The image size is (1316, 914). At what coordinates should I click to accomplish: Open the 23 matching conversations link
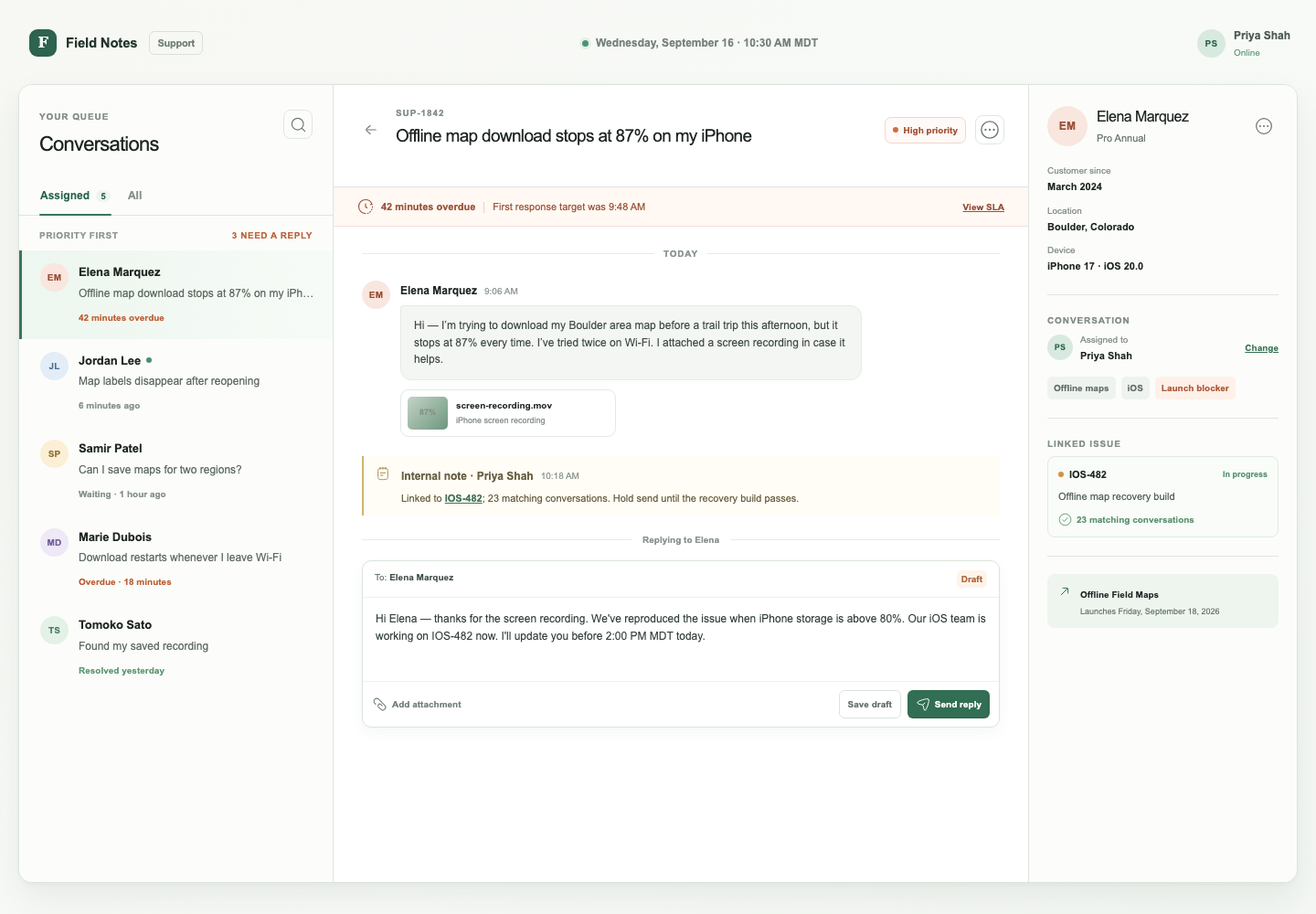coord(1135,520)
